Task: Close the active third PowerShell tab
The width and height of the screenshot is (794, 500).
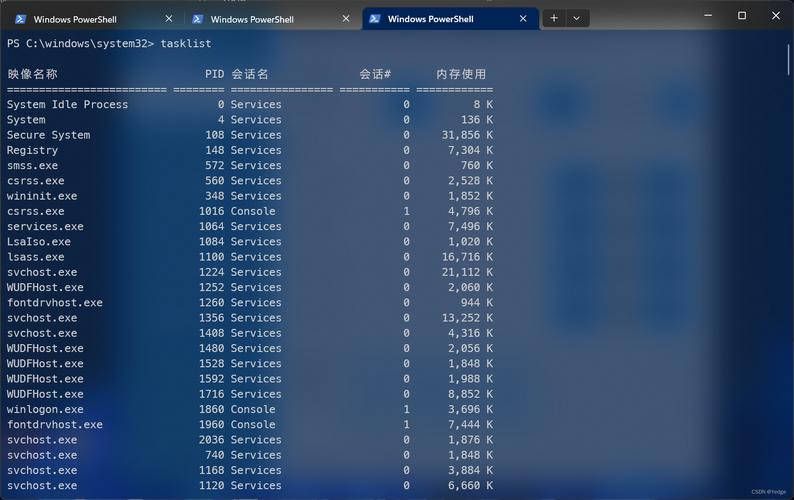Action: click(x=523, y=19)
